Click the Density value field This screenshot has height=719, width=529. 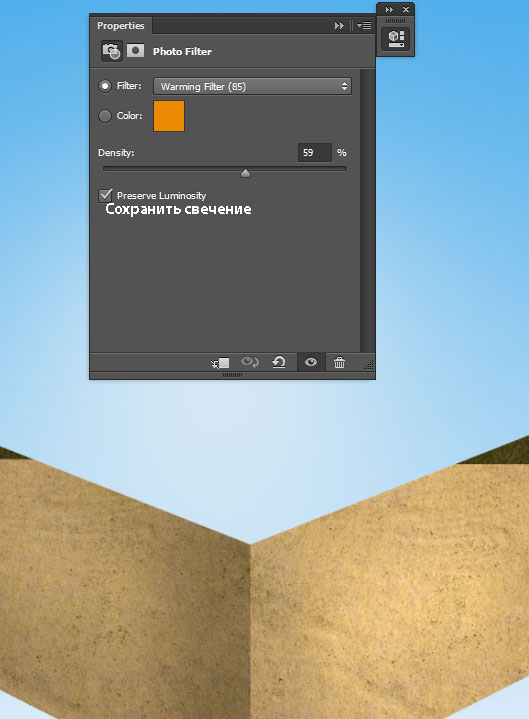[314, 153]
